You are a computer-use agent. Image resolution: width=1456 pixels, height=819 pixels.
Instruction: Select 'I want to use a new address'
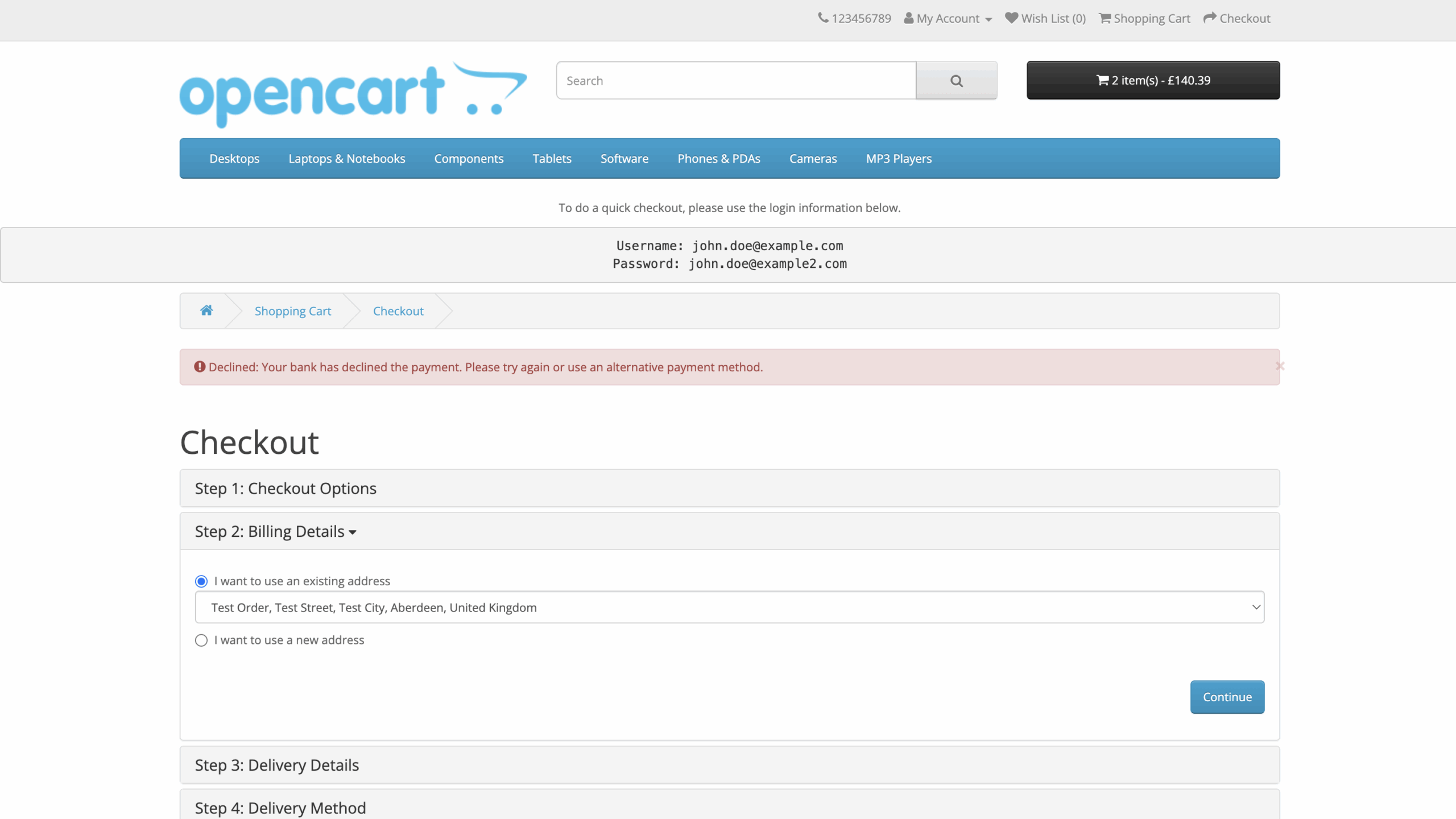tap(201, 640)
